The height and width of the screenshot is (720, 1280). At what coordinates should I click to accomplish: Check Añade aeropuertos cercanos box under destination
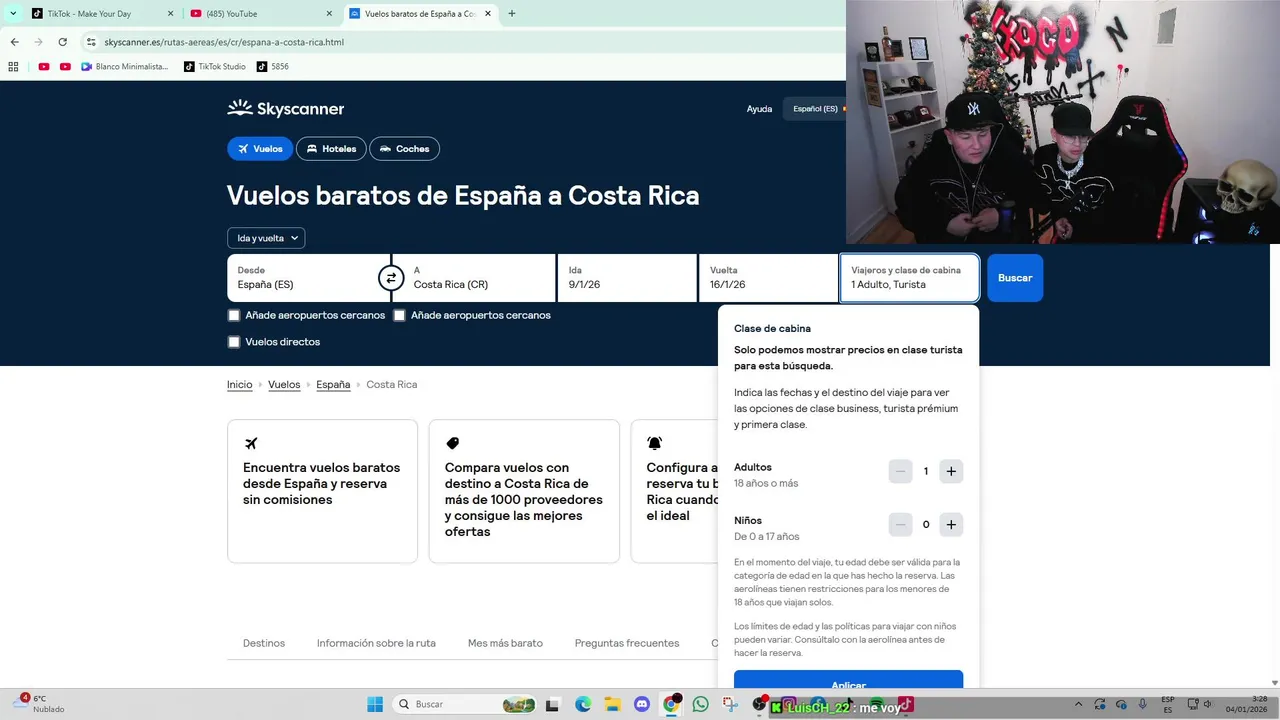click(399, 315)
